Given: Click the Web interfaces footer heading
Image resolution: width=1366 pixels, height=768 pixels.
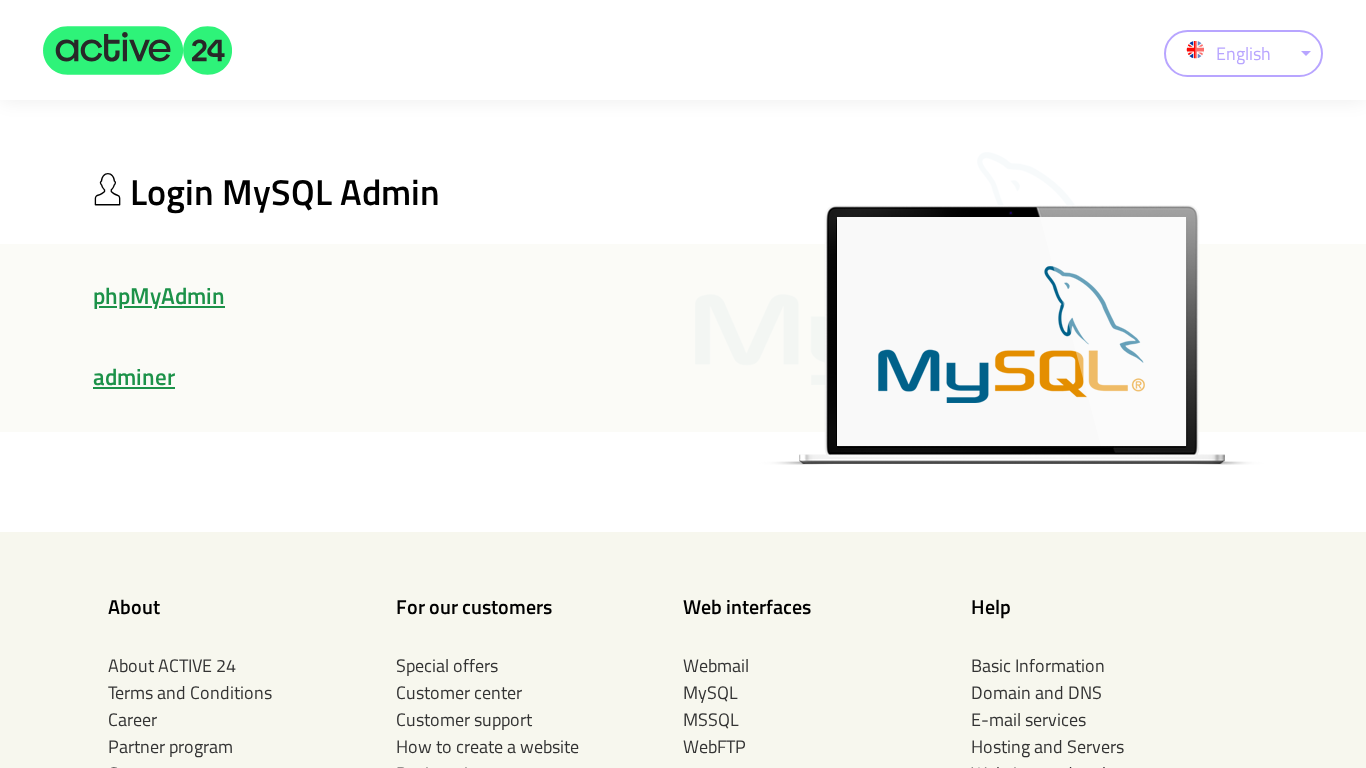Looking at the screenshot, I should click(x=747, y=607).
